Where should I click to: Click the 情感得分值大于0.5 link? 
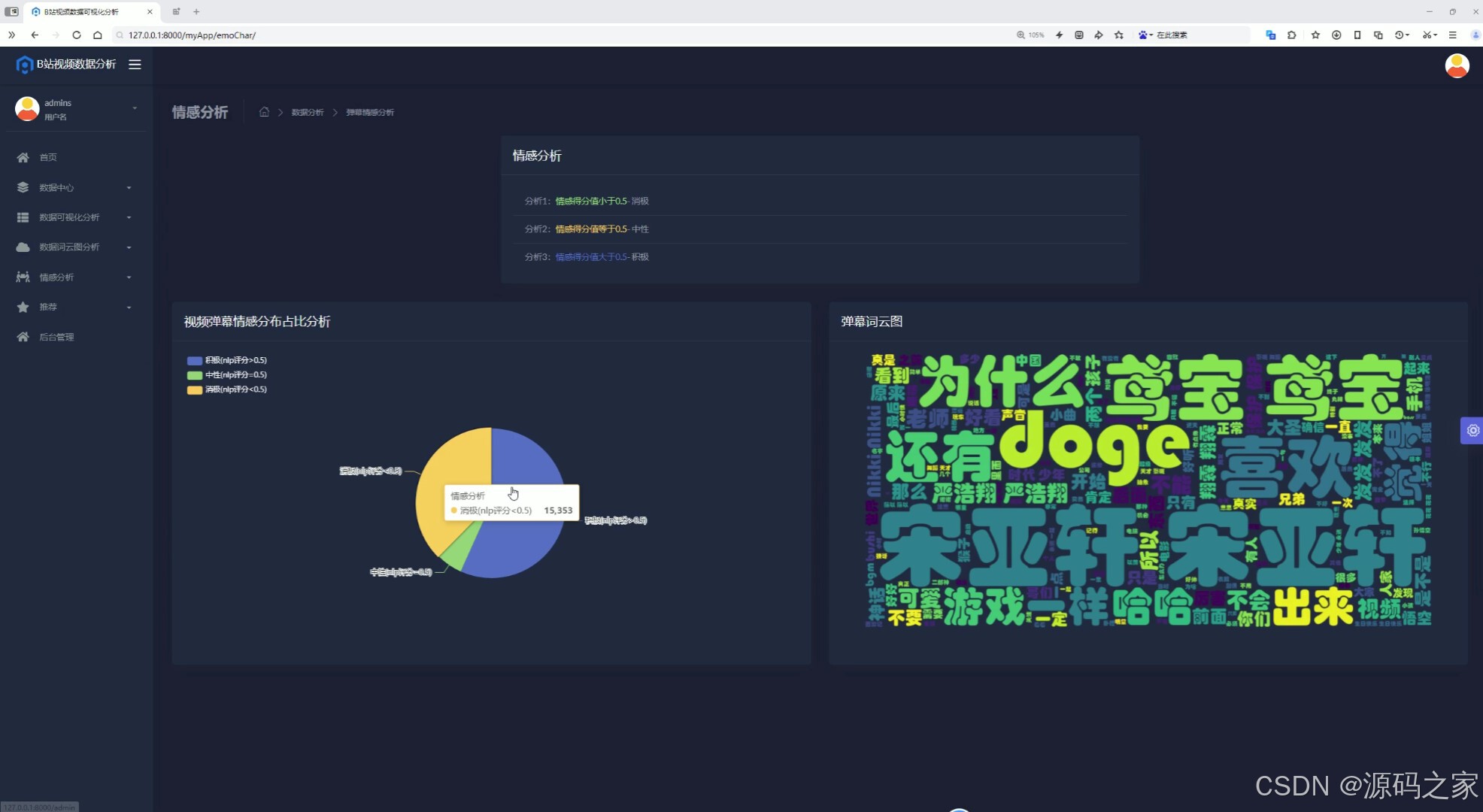(591, 257)
